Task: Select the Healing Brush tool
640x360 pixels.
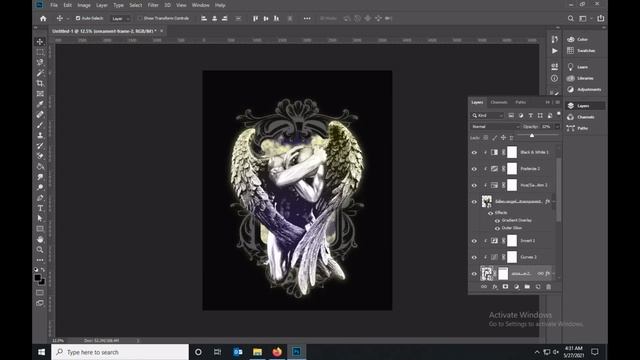Action: 40,115
